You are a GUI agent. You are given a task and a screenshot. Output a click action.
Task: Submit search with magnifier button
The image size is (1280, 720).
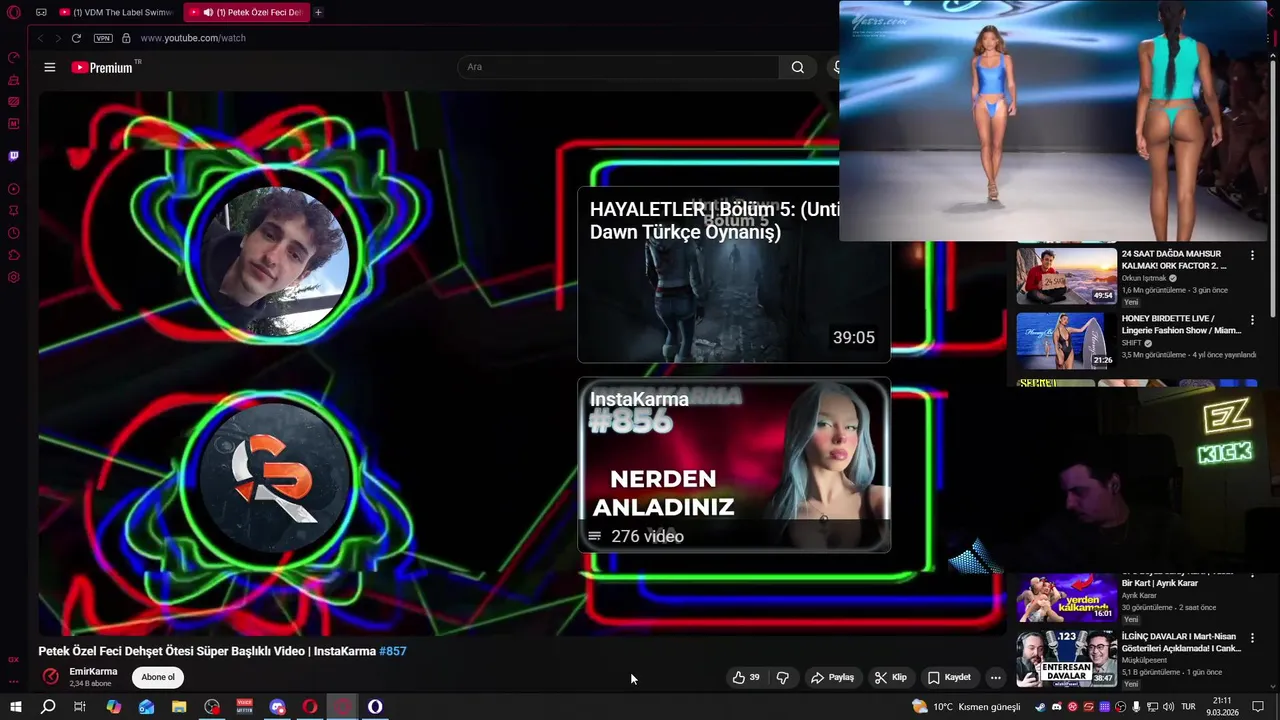click(x=797, y=67)
